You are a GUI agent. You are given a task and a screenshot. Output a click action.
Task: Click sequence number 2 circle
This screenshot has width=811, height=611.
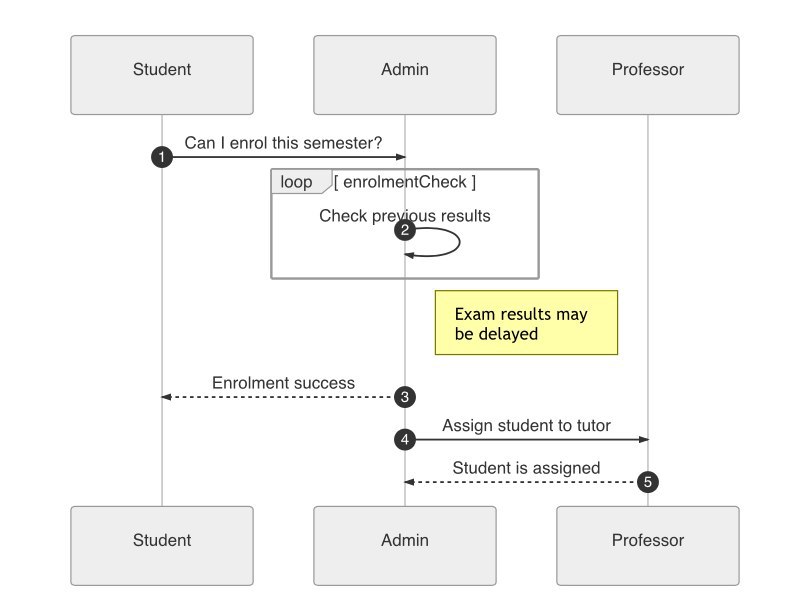click(405, 230)
